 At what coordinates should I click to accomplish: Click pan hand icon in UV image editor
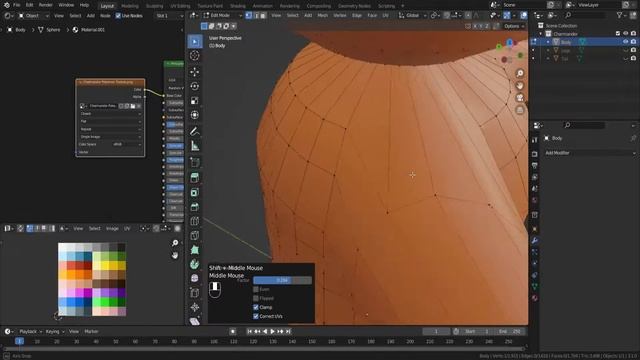[175, 256]
